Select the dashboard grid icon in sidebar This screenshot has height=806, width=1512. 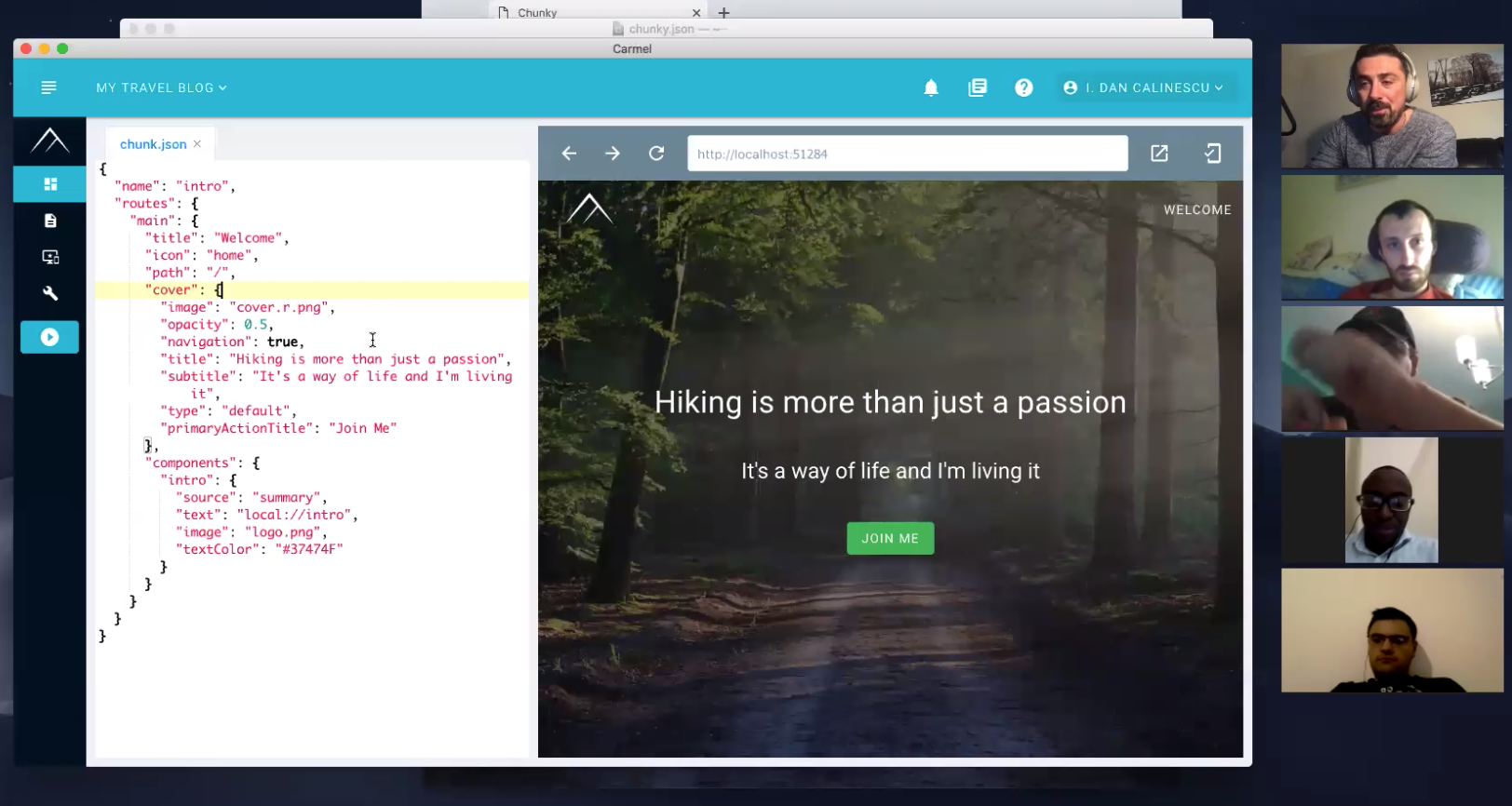[50, 184]
